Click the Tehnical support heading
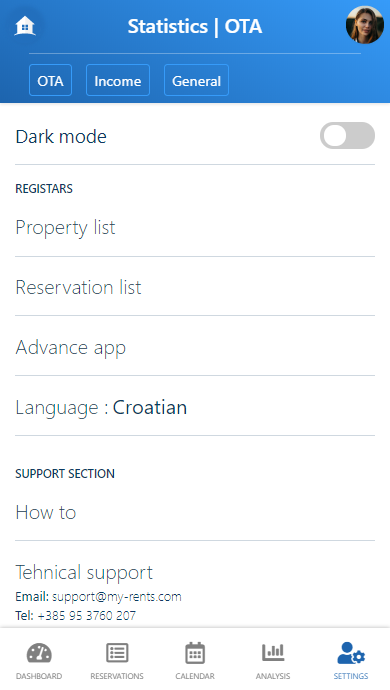Image resolution: width=390 pixels, height=690 pixels. [84, 572]
